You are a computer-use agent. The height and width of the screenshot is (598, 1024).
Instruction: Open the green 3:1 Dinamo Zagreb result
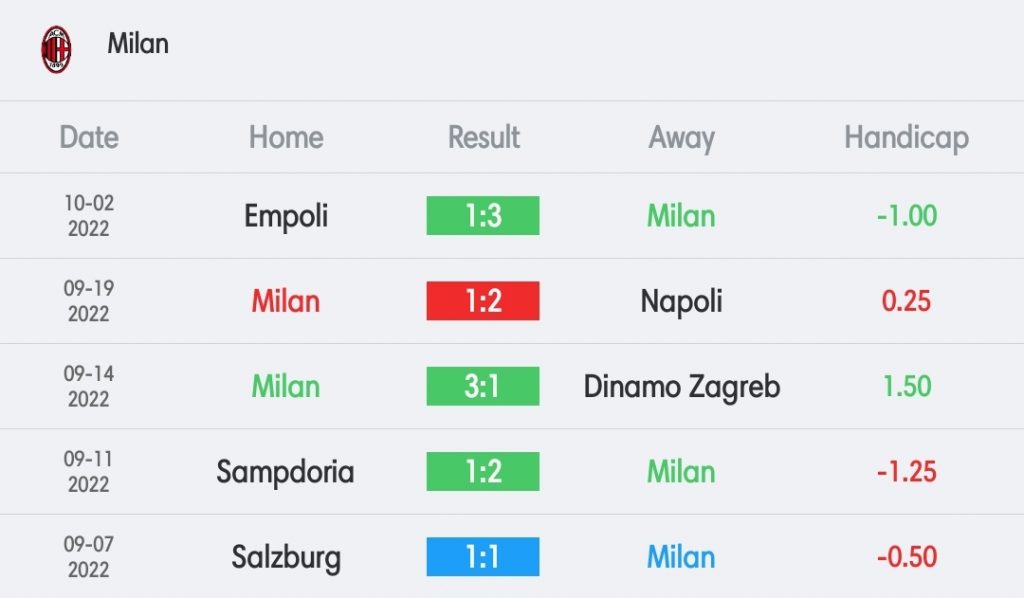[483, 386]
